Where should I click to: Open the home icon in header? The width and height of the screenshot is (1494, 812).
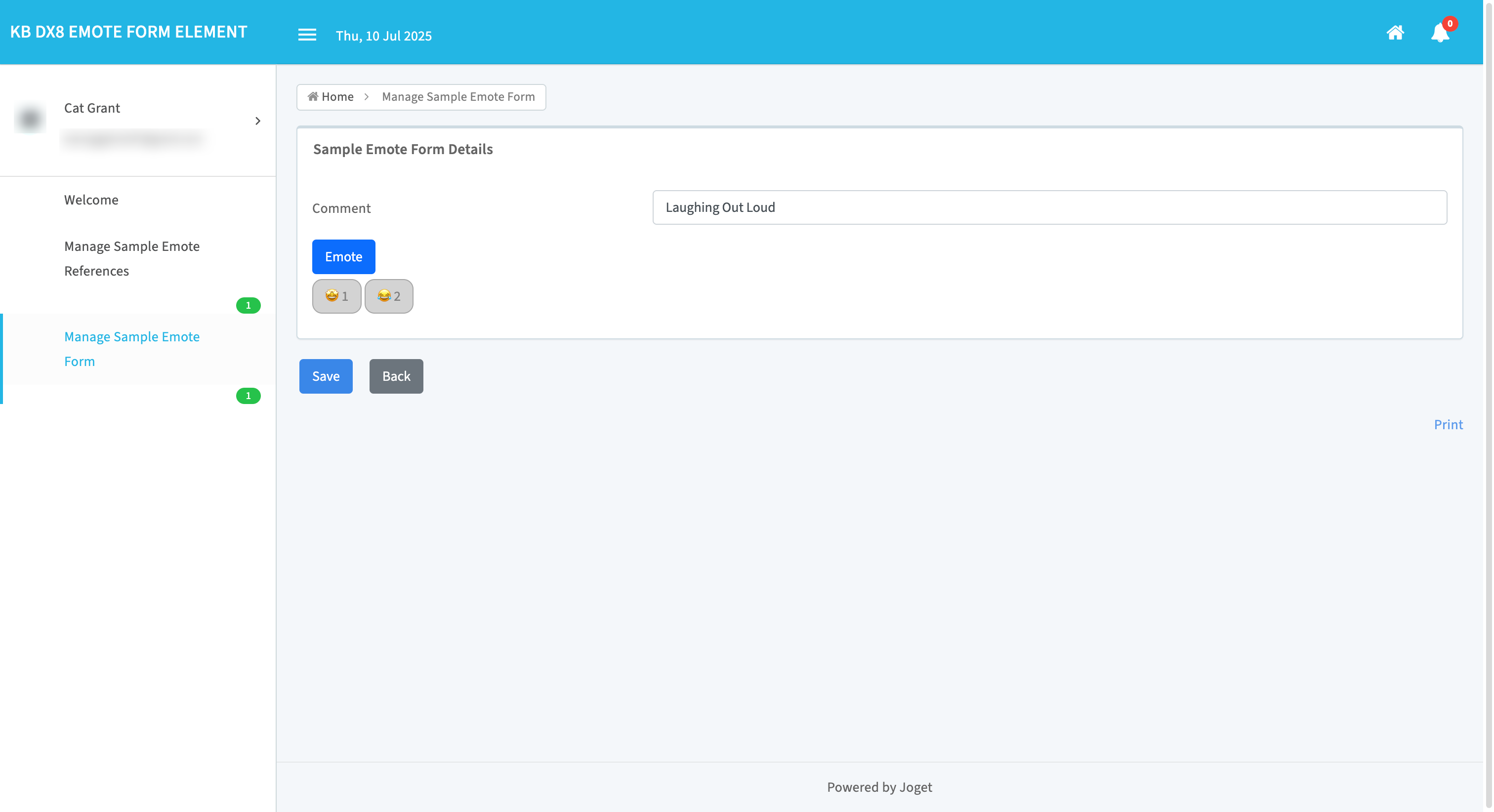pyautogui.click(x=1395, y=33)
